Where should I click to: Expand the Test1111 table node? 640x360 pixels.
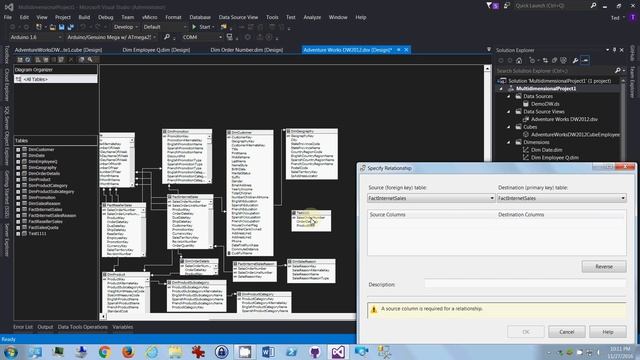(18, 233)
